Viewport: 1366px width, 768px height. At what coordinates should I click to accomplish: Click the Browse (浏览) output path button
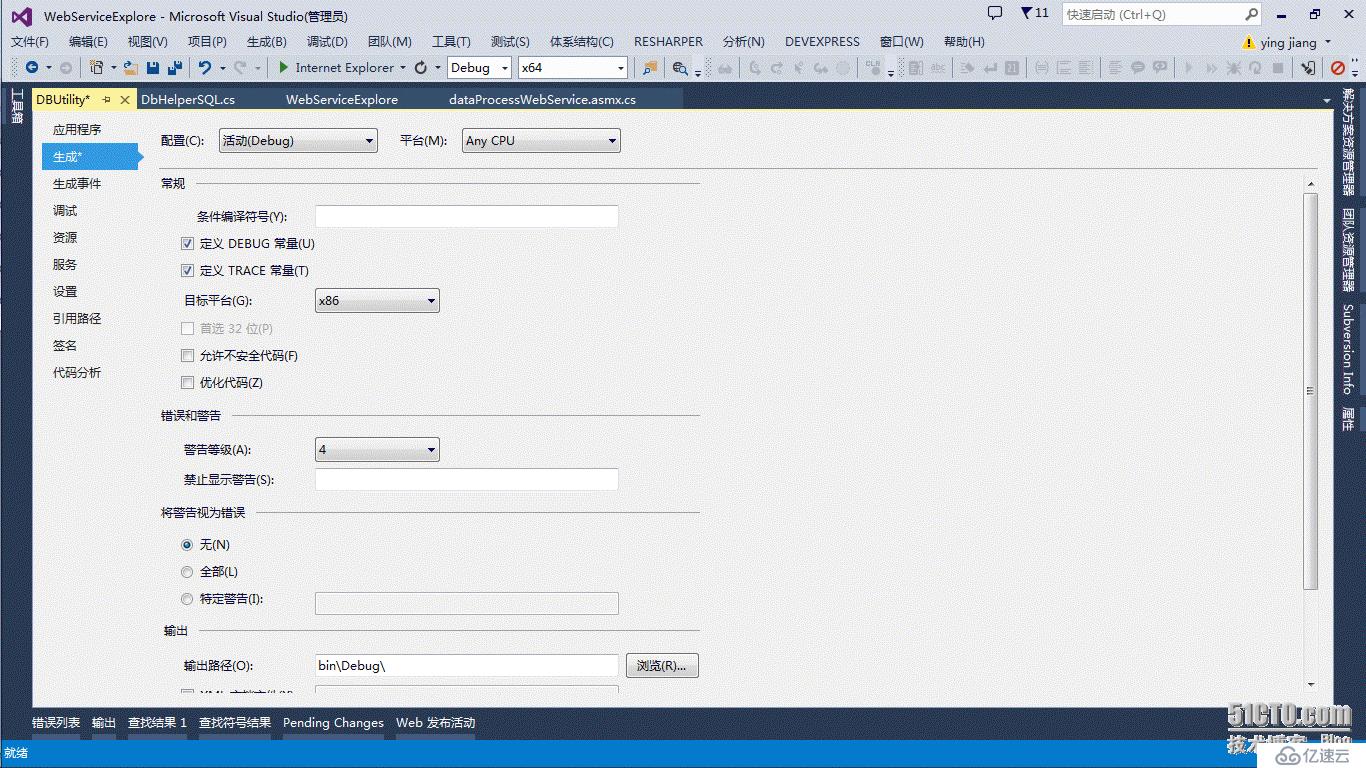[662, 665]
